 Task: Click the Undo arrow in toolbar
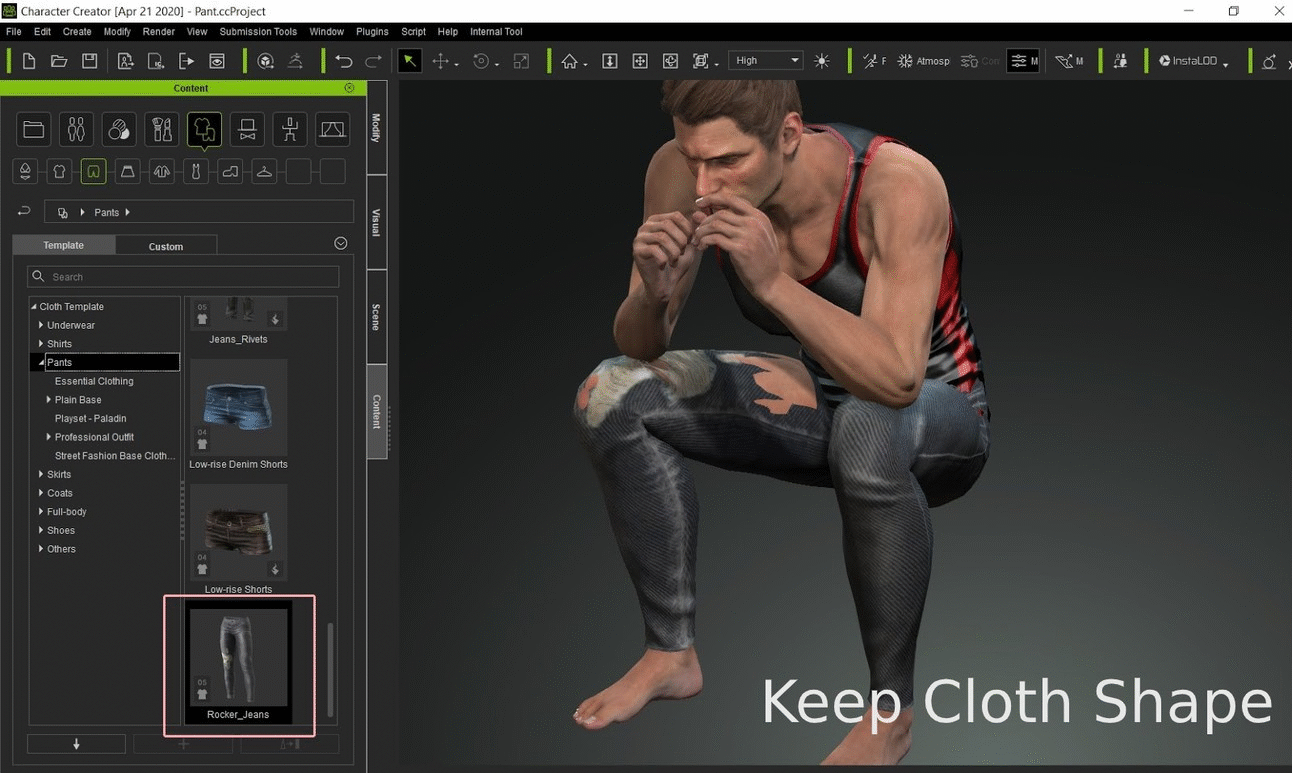(344, 61)
